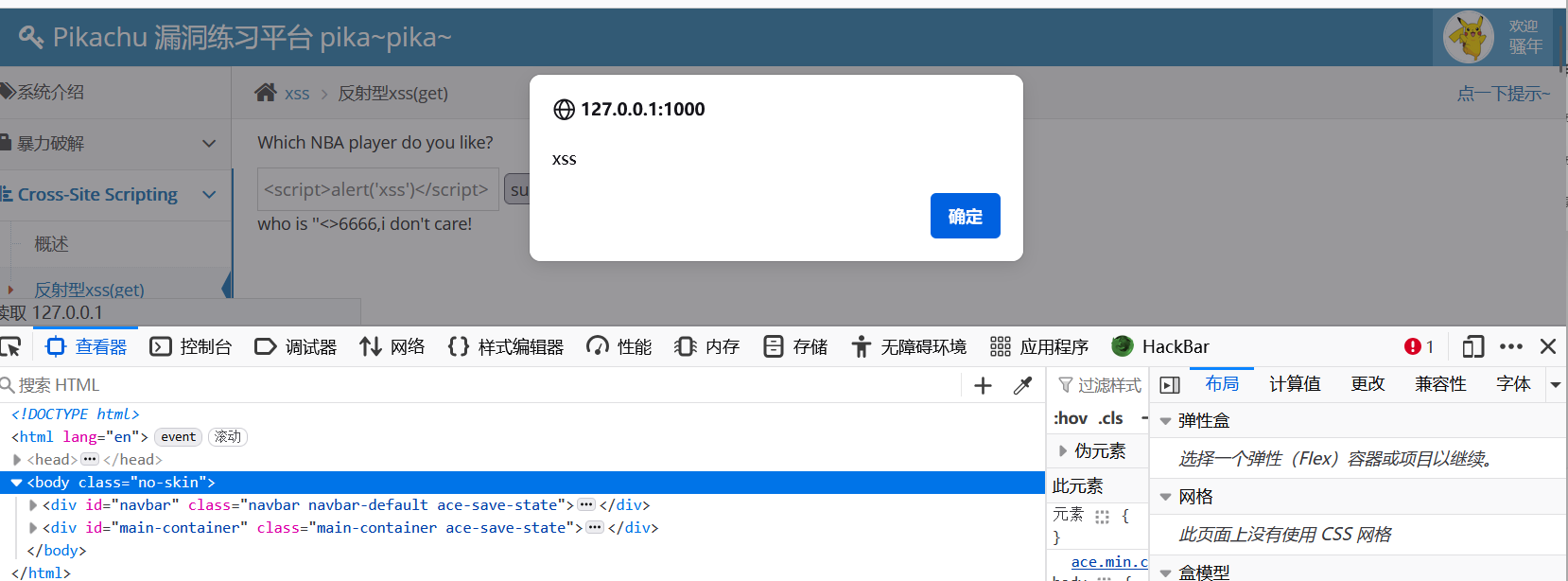The height and width of the screenshot is (581, 1568).
Task: Expand the 暴力破解 sidebar menu
Action: 115,144
